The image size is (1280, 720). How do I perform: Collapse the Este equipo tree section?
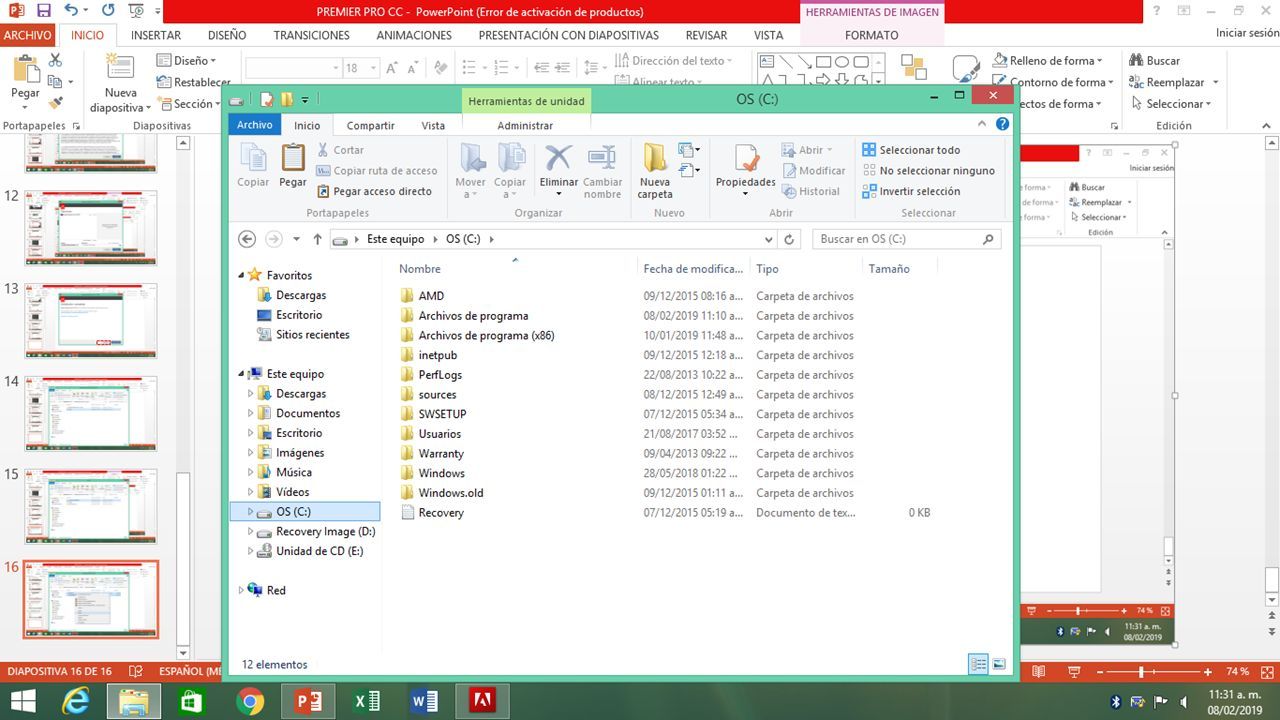point(241,374)
